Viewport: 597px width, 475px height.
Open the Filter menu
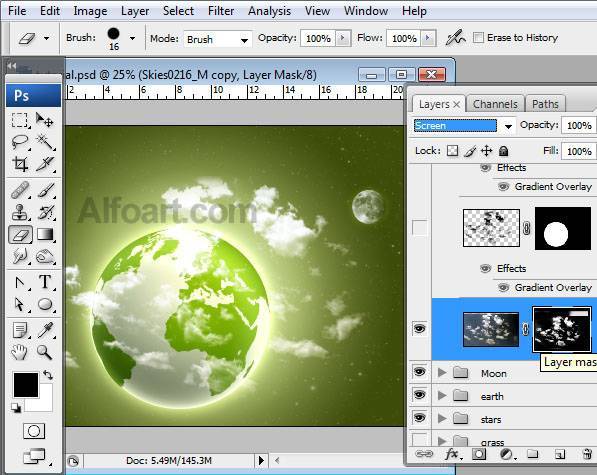pos(221,11)
